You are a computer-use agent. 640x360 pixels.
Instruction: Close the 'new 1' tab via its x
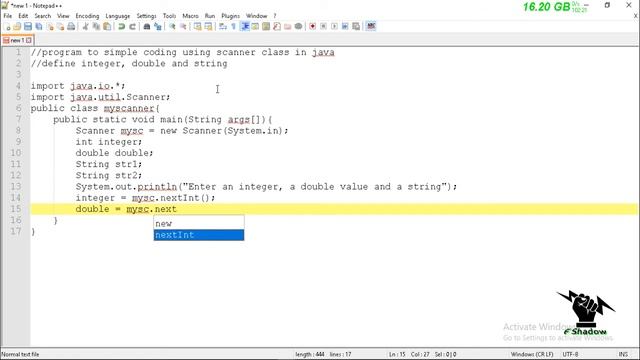(x=29, y=40)
